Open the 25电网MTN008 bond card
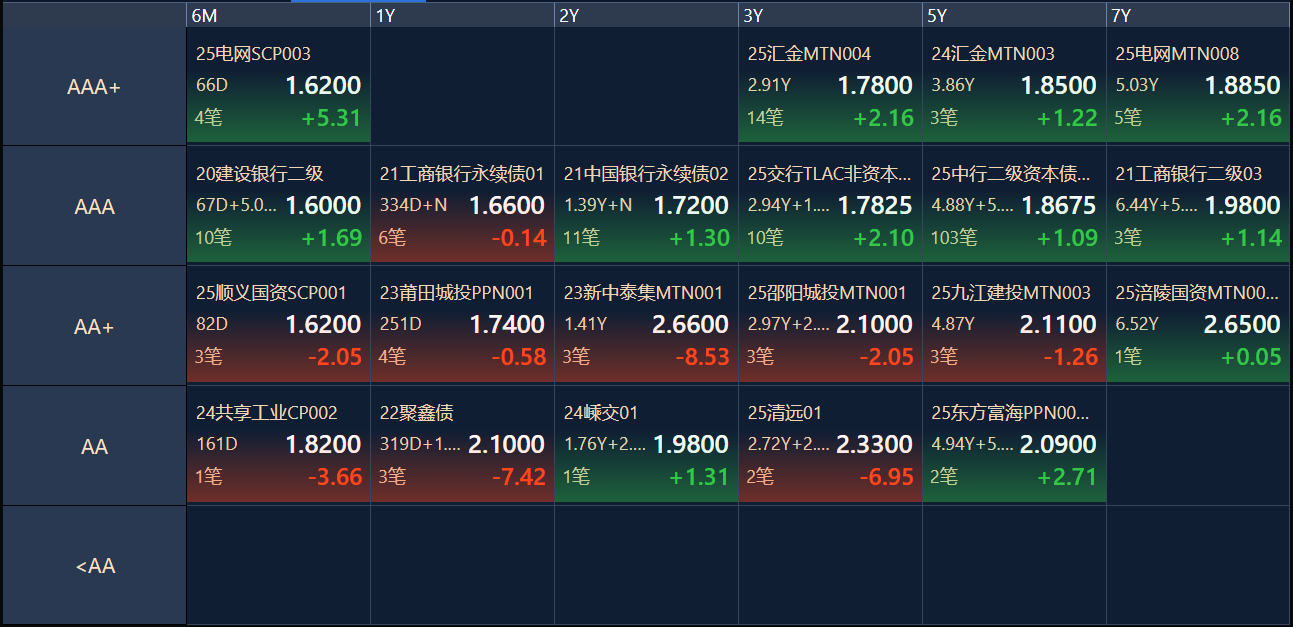Screen dimensions: 1293x627 tap(1198, 86)
